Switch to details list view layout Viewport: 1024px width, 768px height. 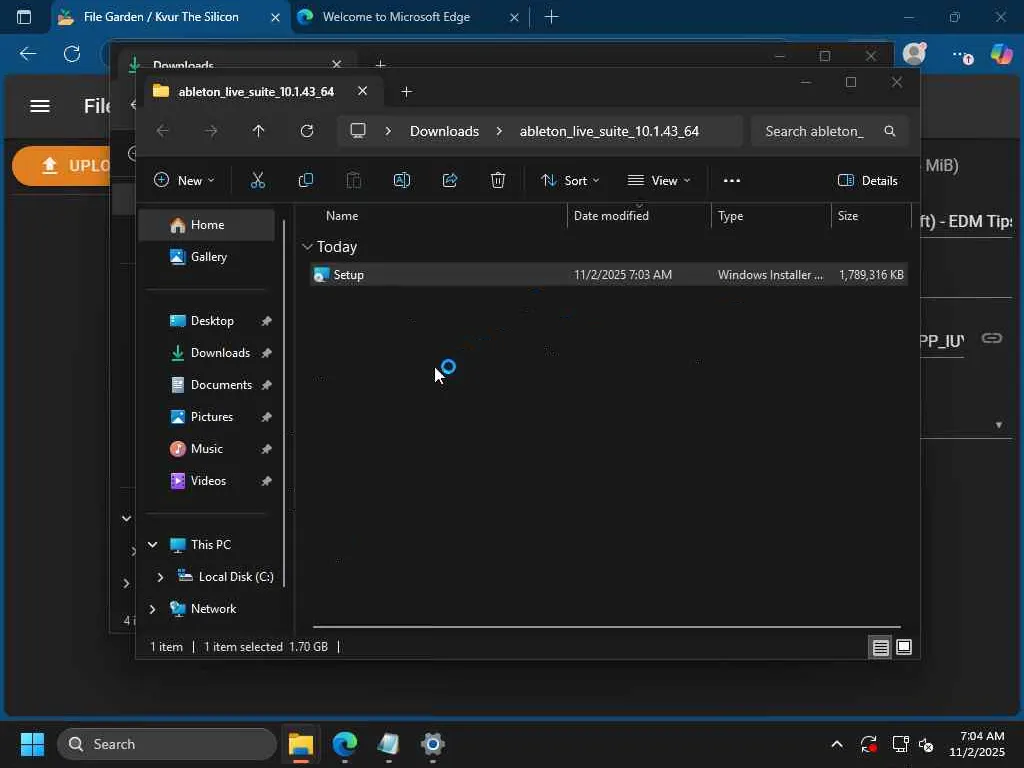(x=880, y=647)
